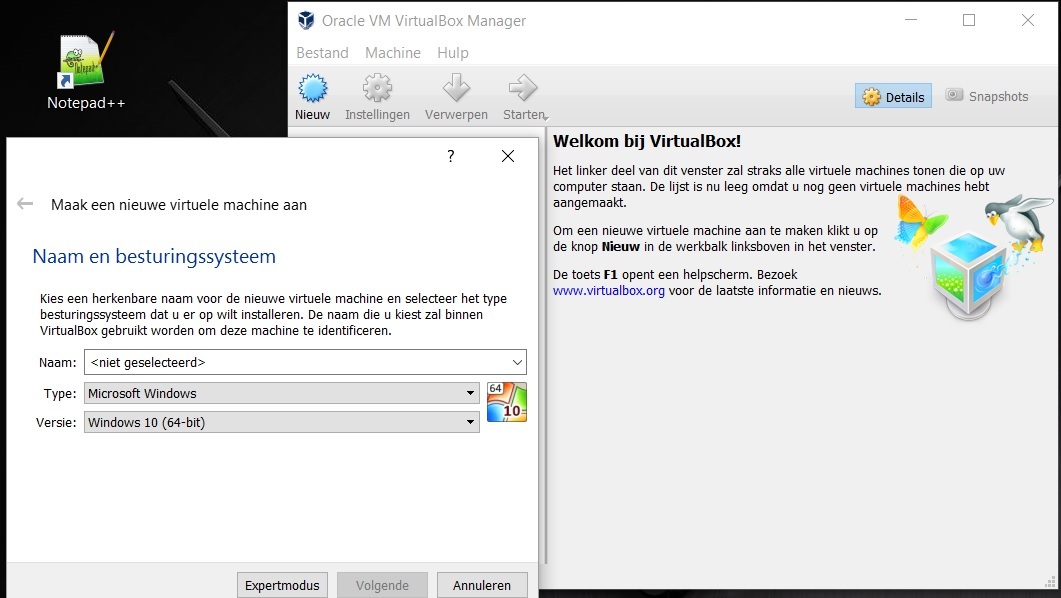Maximize the VirtualBox Manager window

(969, 20)
